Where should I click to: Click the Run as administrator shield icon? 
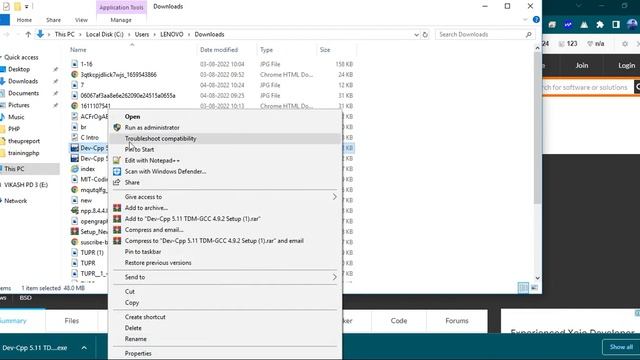tap(117, 128)
